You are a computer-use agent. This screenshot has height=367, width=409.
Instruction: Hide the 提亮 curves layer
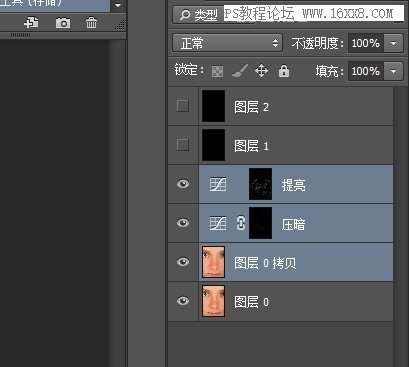click(x=183, y=184)
